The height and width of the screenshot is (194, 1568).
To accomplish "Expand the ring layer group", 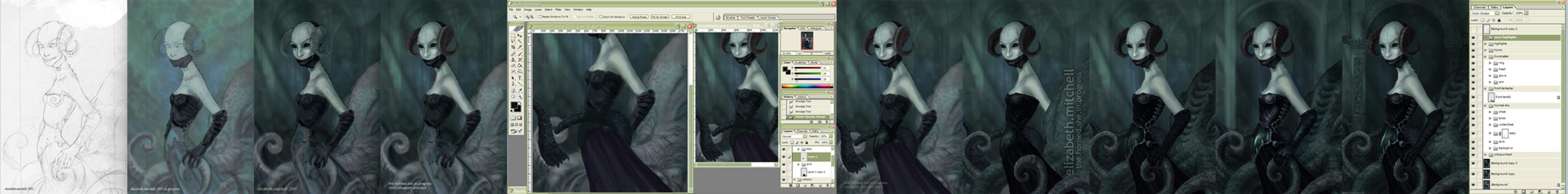I will [1491, 63].
